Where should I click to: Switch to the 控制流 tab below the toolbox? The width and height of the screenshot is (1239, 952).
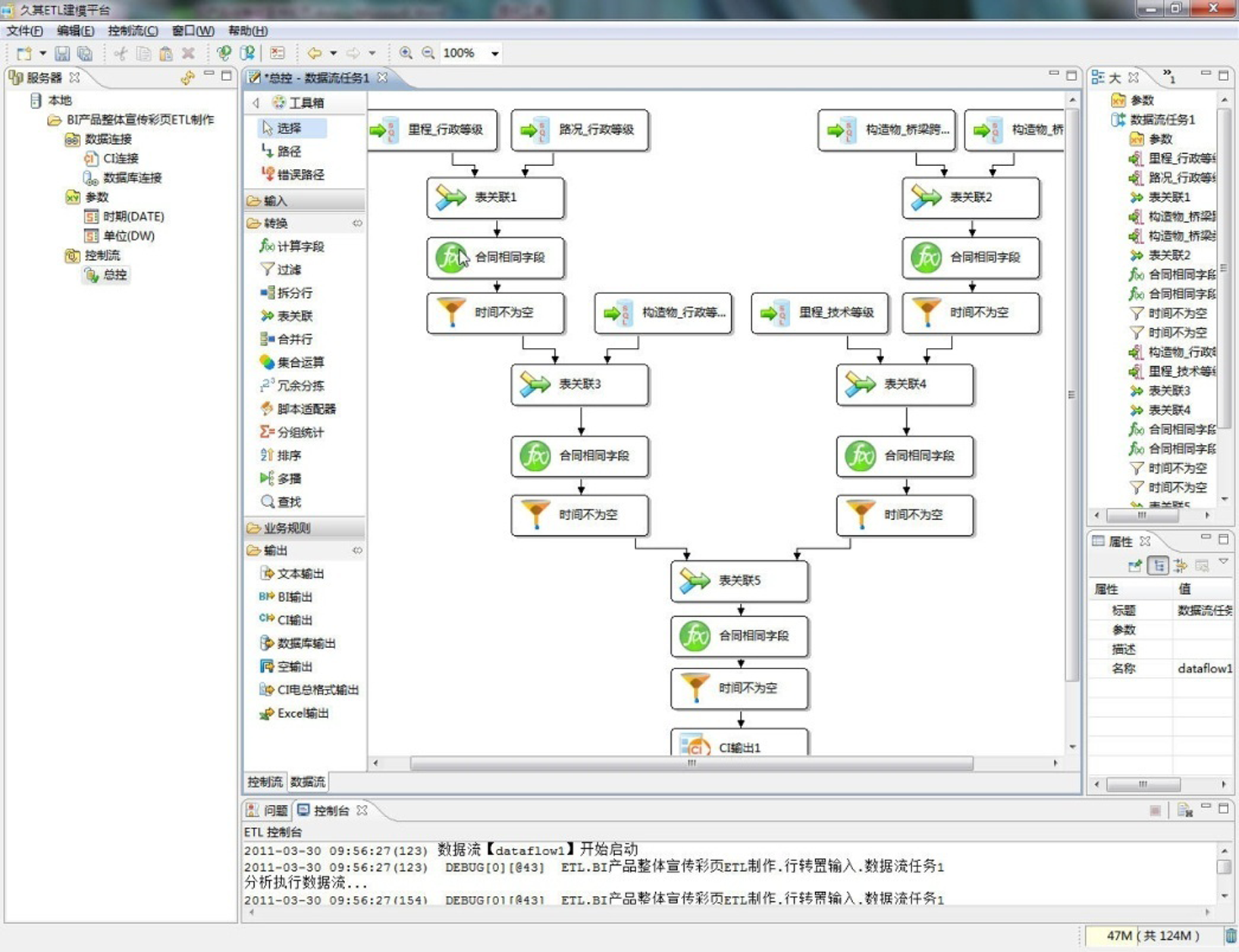point(265,781)
